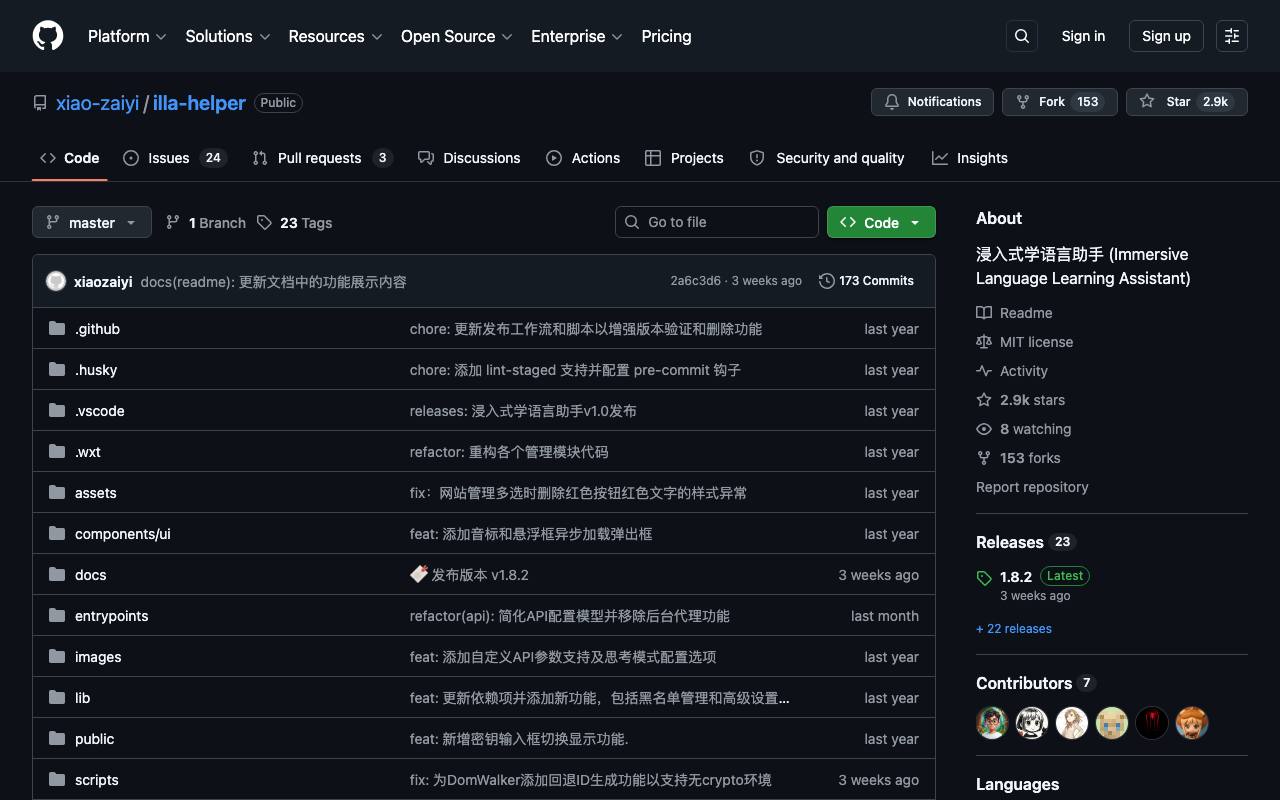Select the Code tab
Image resolution: width=1280 pixels, height=800 pixels.
click(70, 158)
